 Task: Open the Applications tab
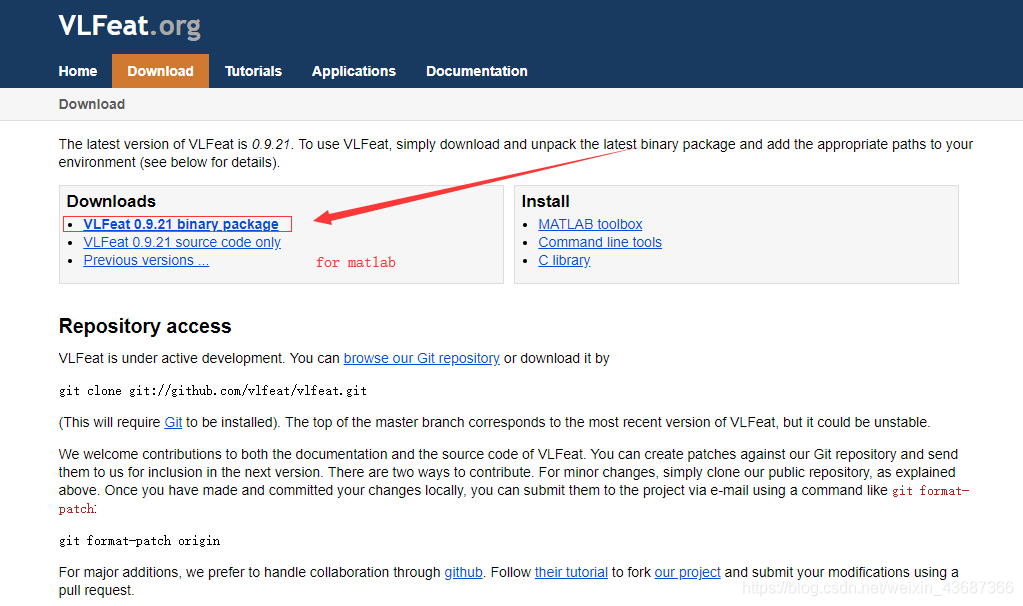354,71
